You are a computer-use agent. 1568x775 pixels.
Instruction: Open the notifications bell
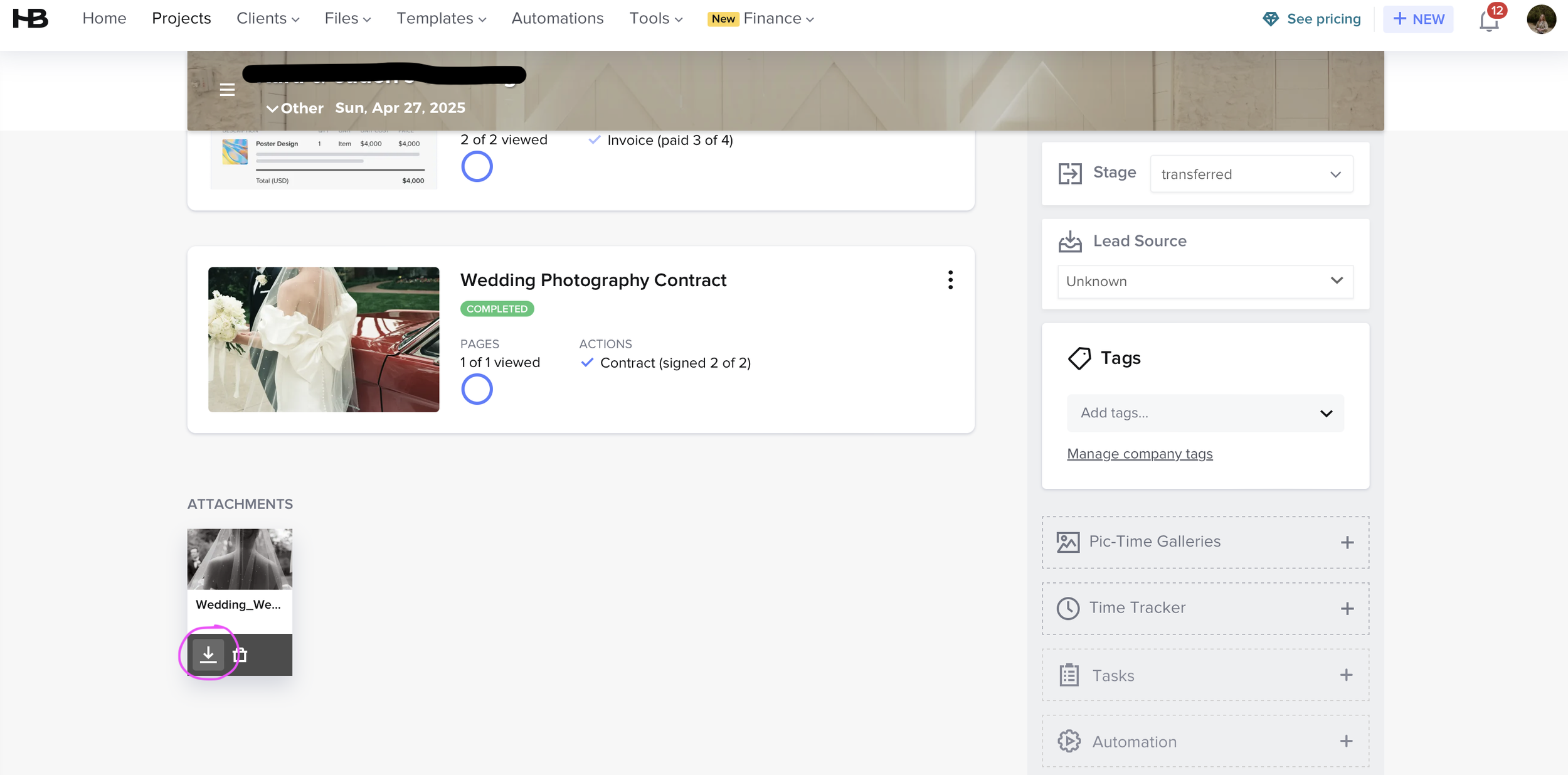[1488, 20]
